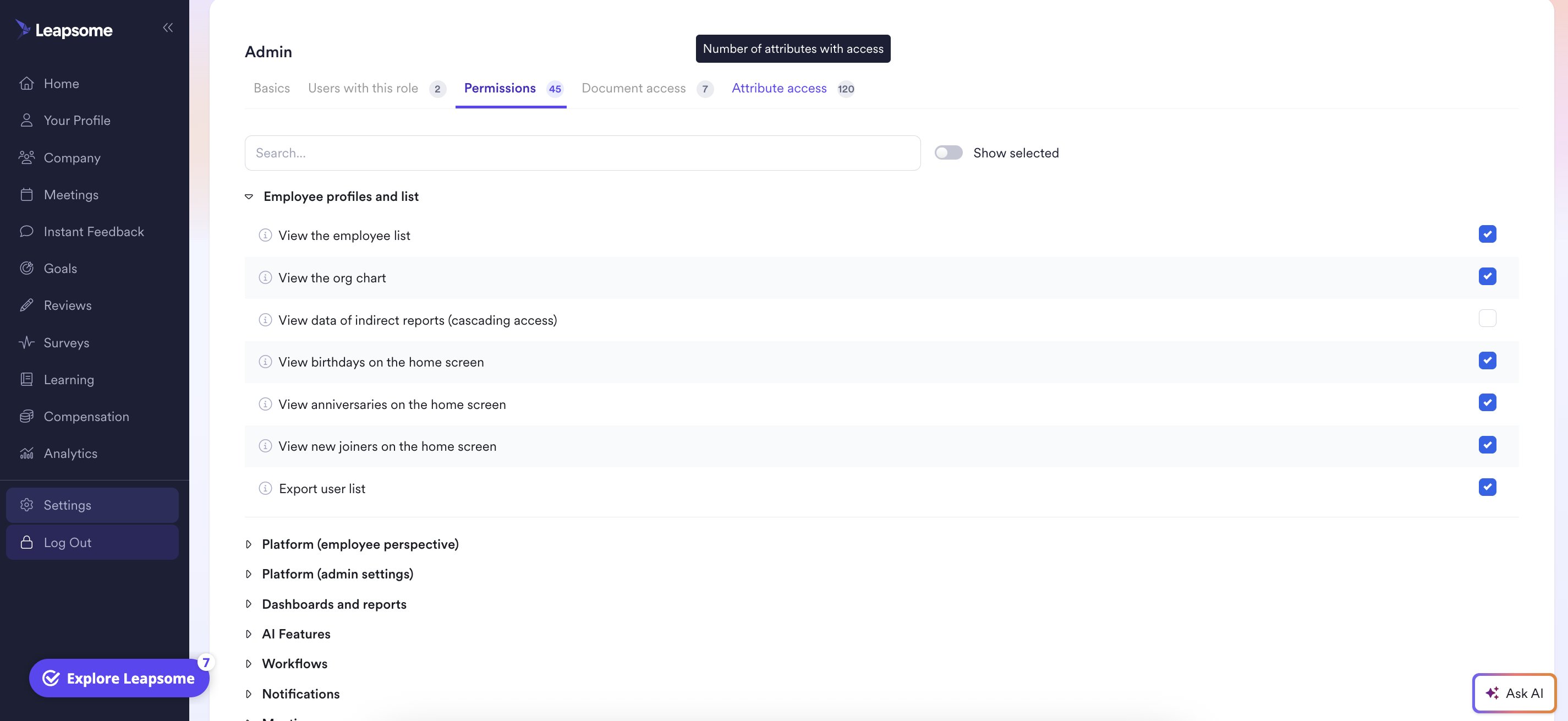Click the info icon beside View the employee list
The height and width of the screenshot is (721, 1568).
pos(265,235)
